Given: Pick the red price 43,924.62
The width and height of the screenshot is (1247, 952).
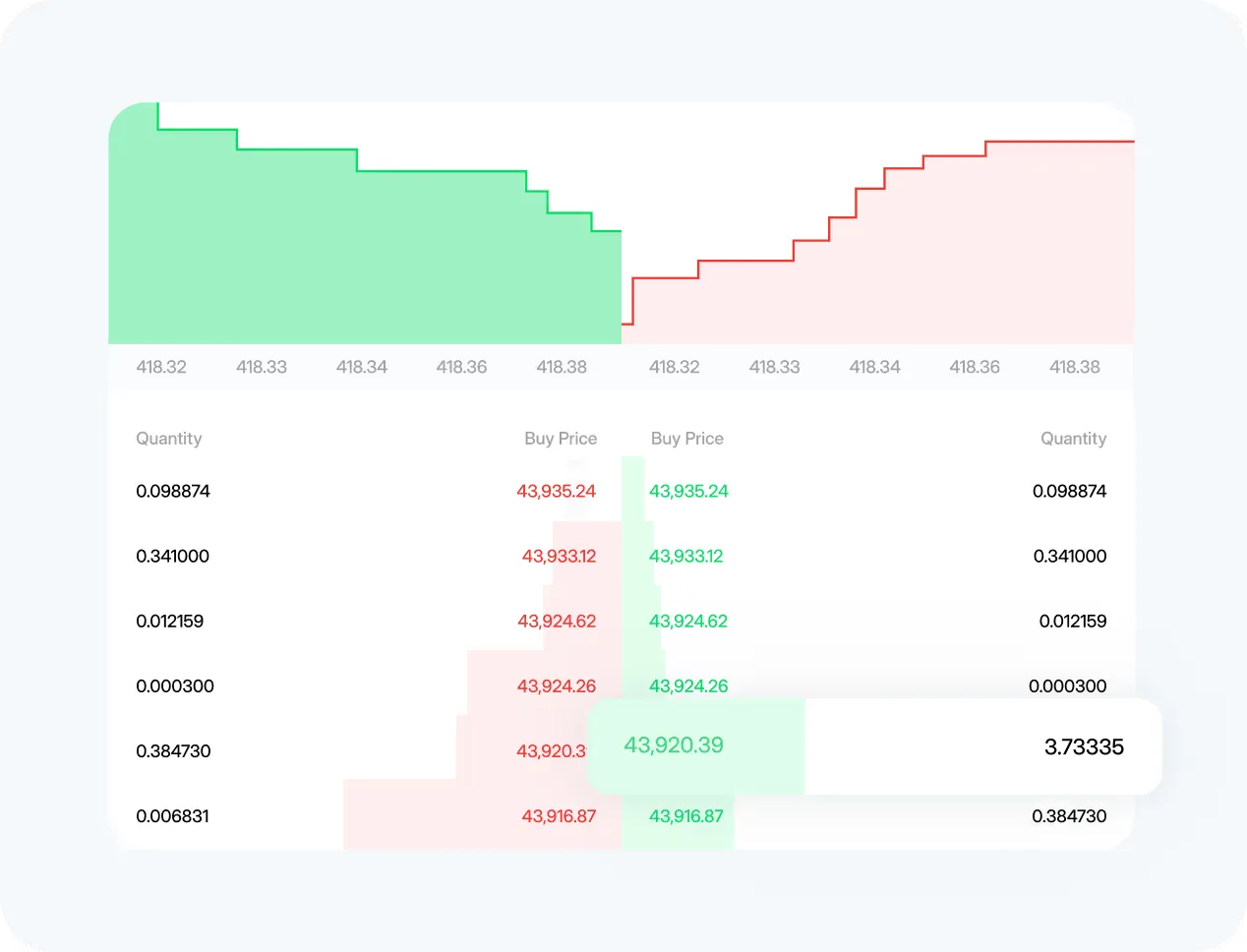Looking at the screenshot, I should coord(557,621).
